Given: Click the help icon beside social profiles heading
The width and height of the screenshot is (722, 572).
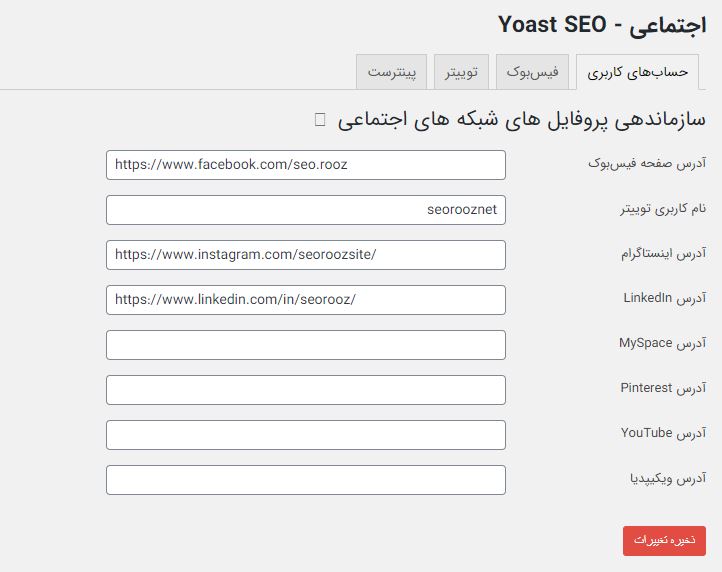Looking at the screenshot, I should [x=320, y=119].
